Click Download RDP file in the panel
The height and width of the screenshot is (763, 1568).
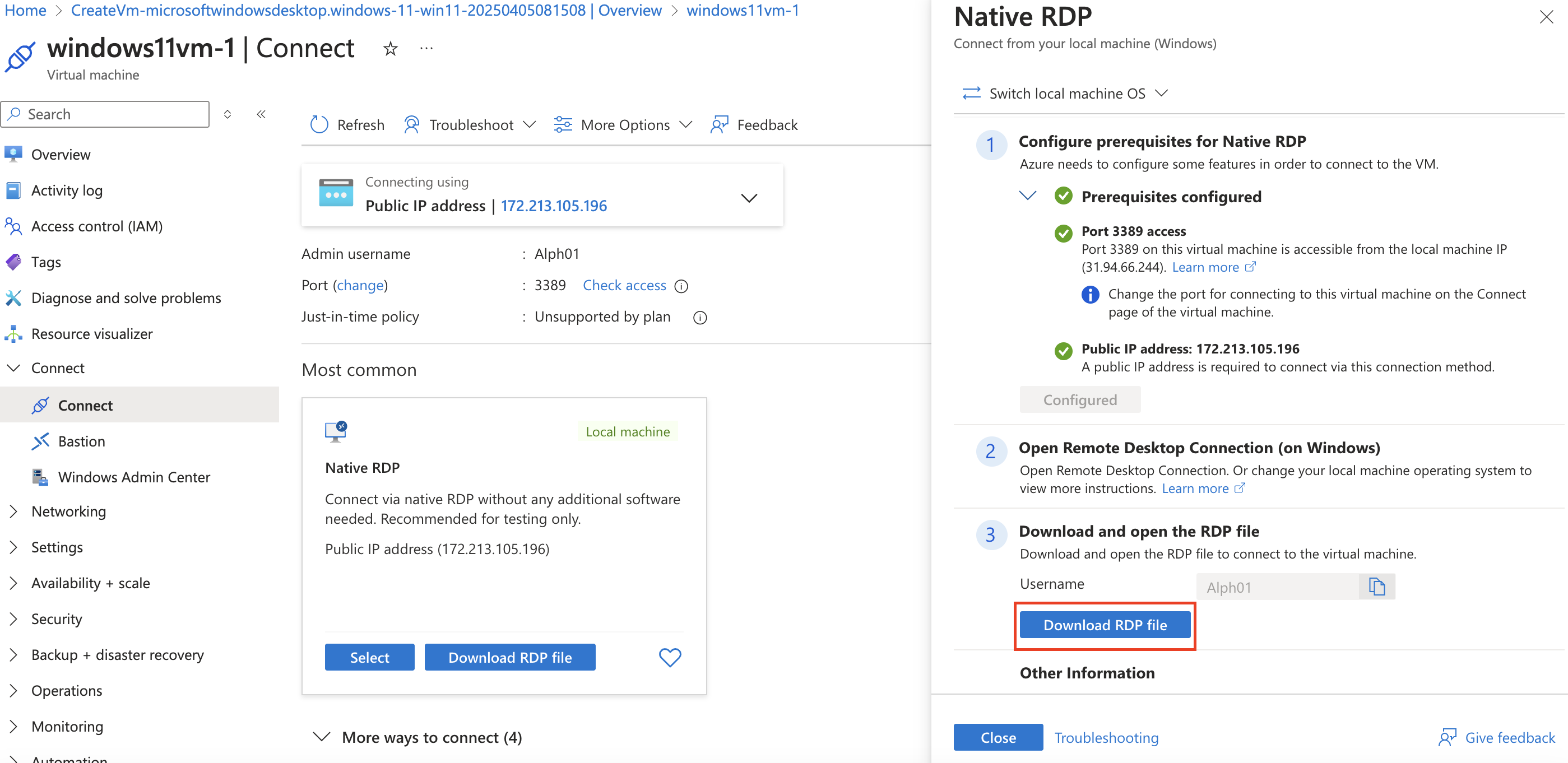pyautogui.click(x=1105, y=625)
